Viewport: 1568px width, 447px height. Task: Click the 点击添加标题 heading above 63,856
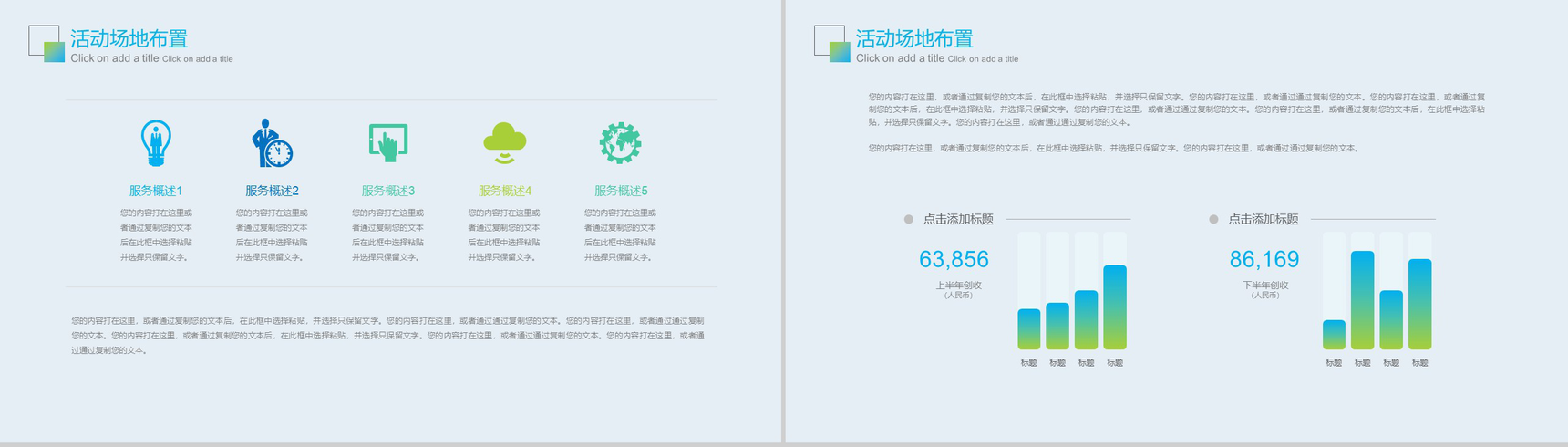[958, 219]
